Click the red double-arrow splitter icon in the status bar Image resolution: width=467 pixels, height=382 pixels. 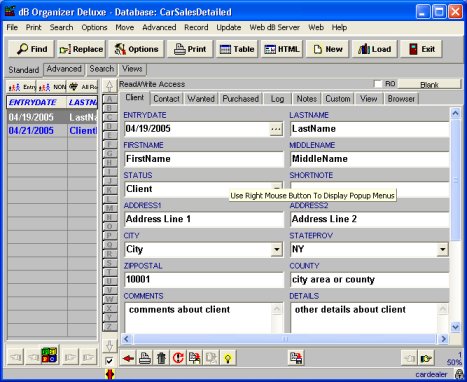(110, 374)
